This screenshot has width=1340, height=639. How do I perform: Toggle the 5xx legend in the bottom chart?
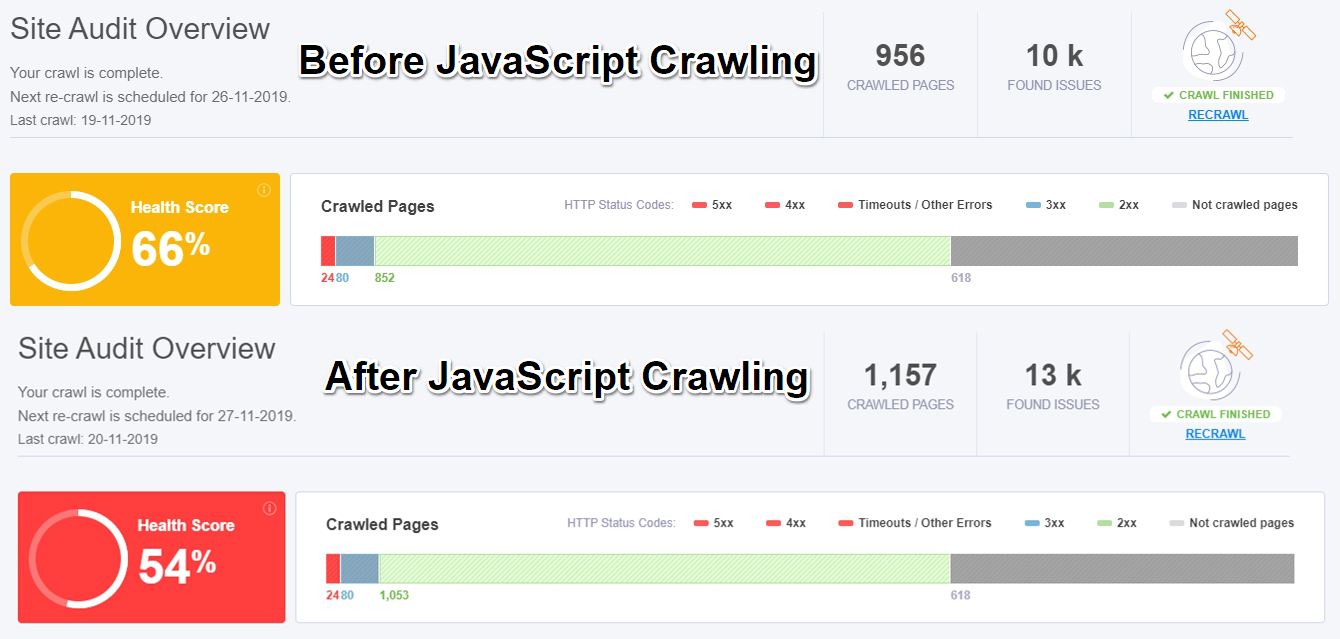coord(700,522)
